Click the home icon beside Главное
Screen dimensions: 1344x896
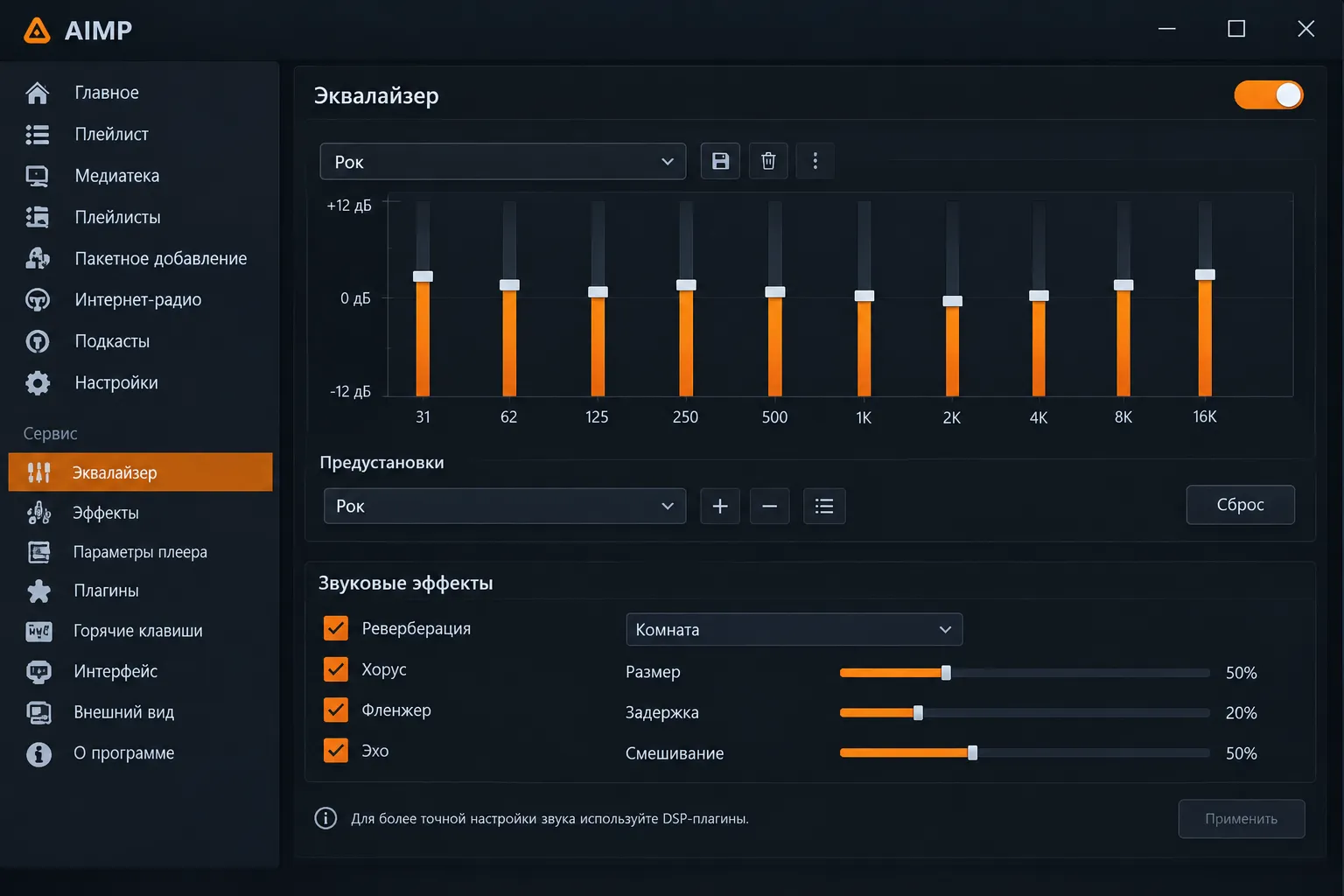tap(38, 93)
